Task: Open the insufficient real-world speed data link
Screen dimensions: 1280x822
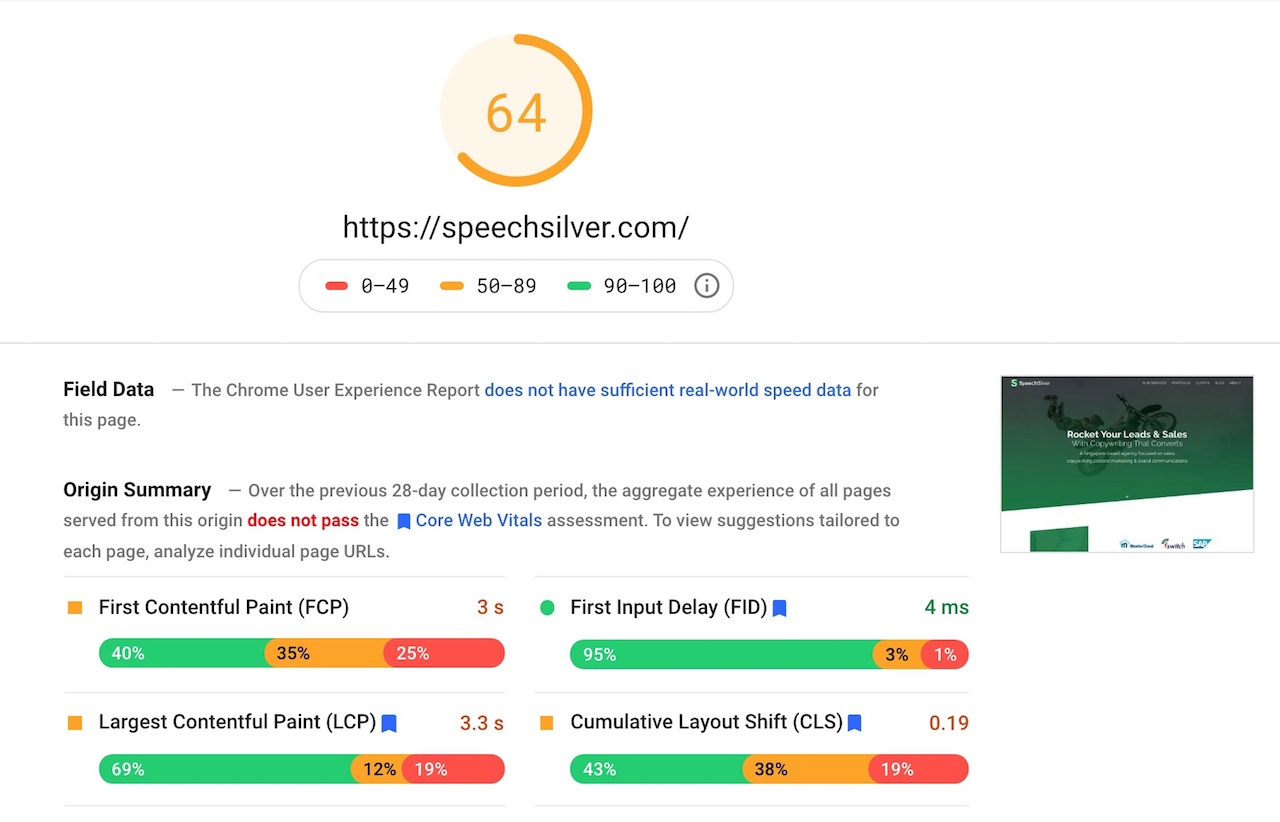Action: pos(667,390)
